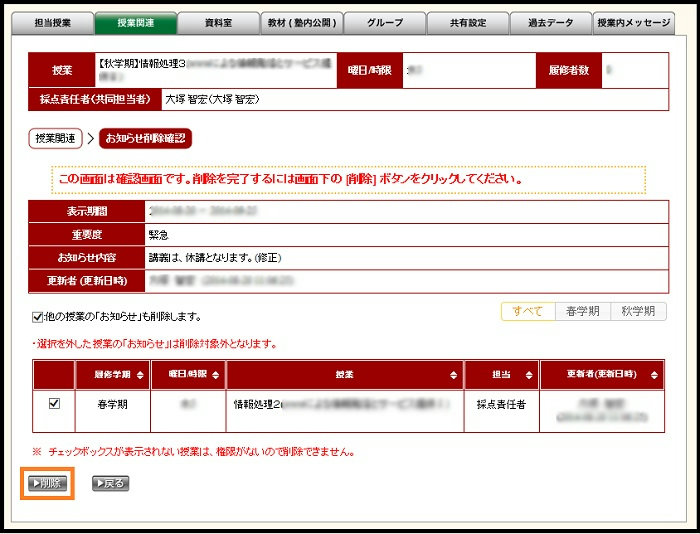Screen dimensions: 700x534
Task: Open the 教材(塾内公開) tab
Action: [302, 22]
